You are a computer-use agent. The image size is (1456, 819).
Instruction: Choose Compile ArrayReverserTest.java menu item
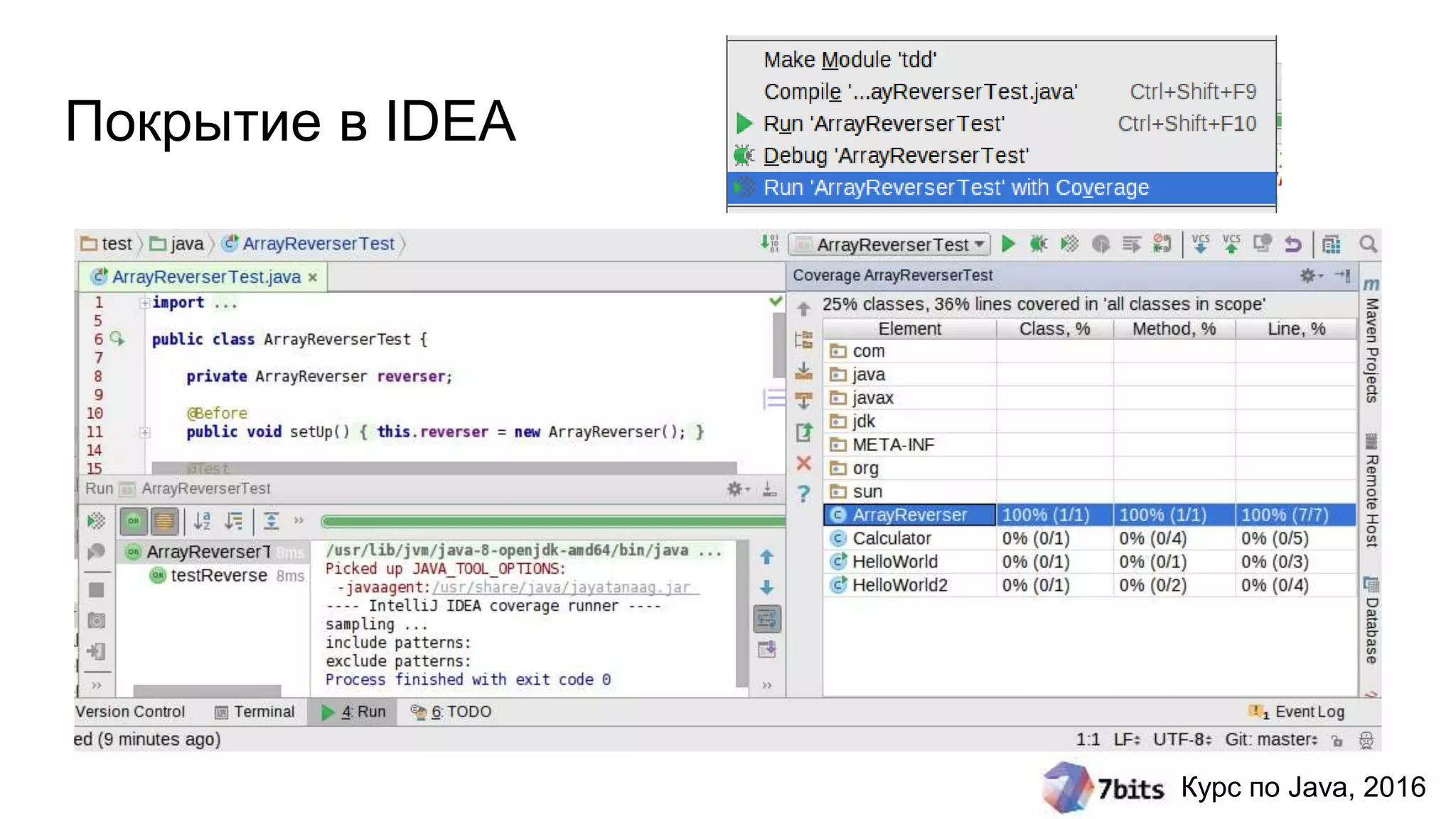(x=1001, y=92)
